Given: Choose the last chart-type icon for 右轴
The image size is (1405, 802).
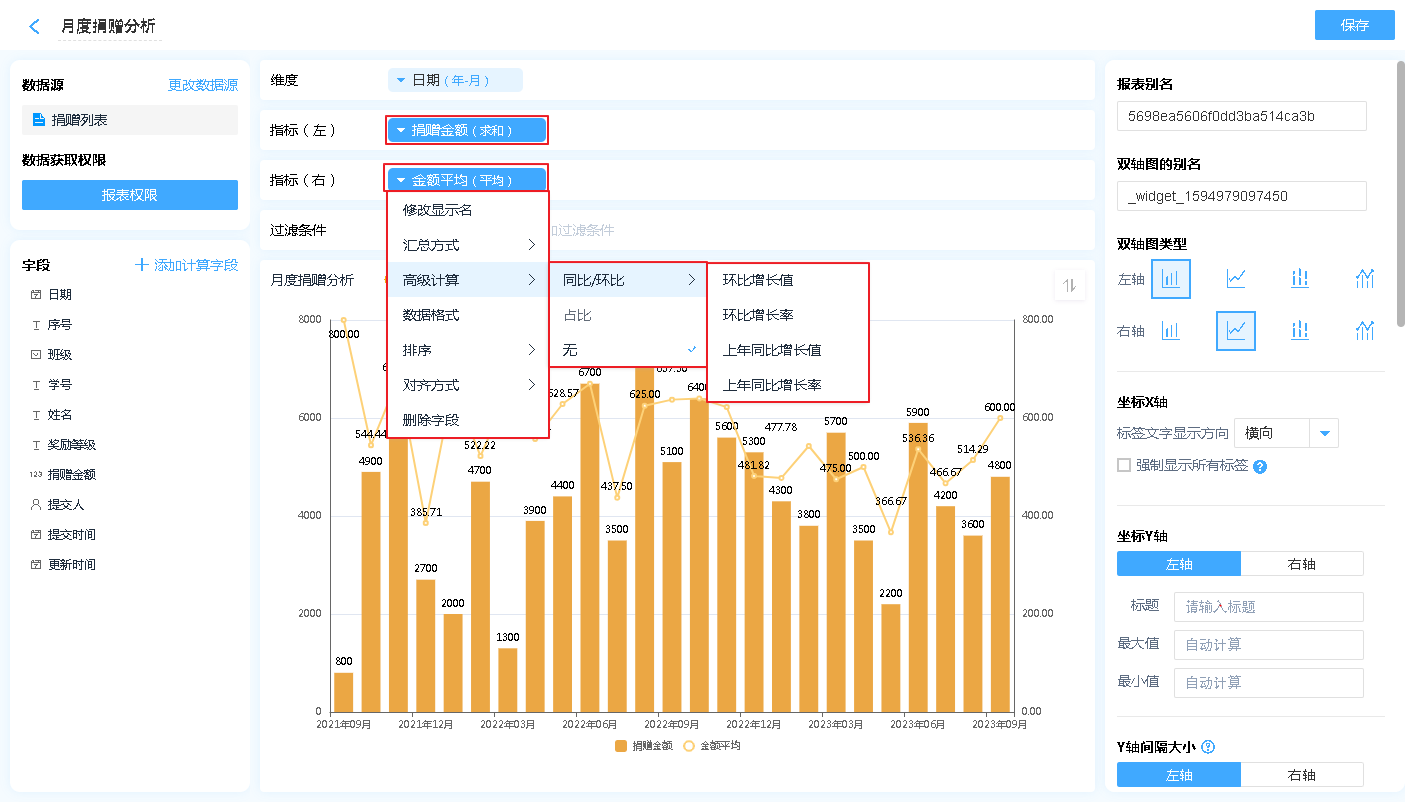Looking at the screenshot, I should [x=1364, y=331].
